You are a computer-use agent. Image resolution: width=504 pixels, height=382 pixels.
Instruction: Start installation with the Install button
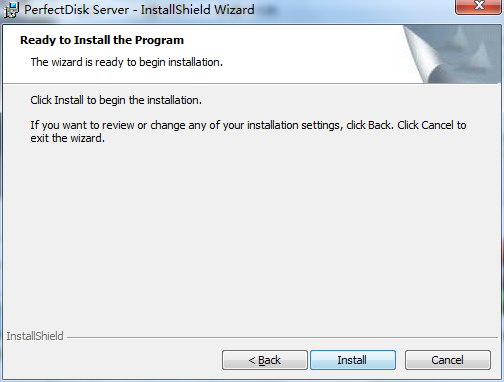[353, 360]
